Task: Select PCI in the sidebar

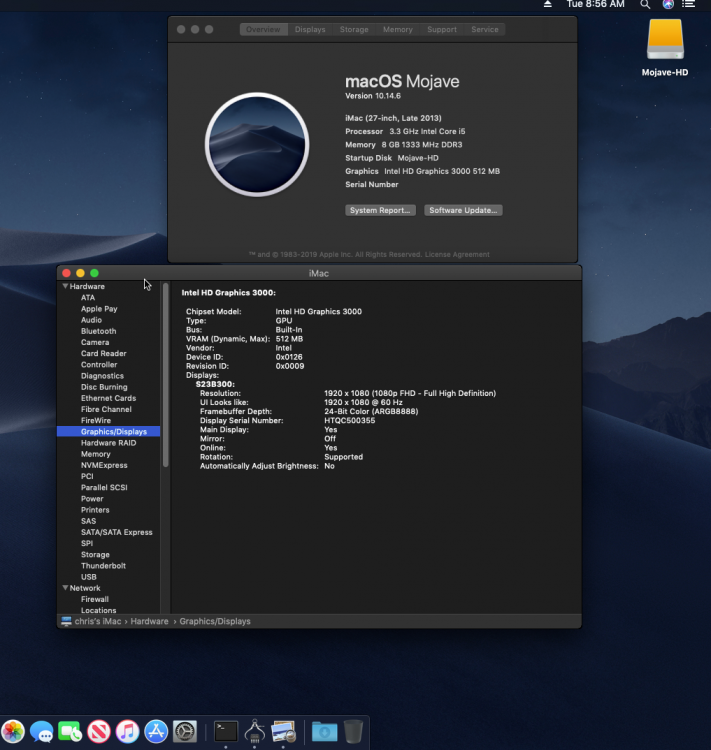Action: tap(87, 476)
